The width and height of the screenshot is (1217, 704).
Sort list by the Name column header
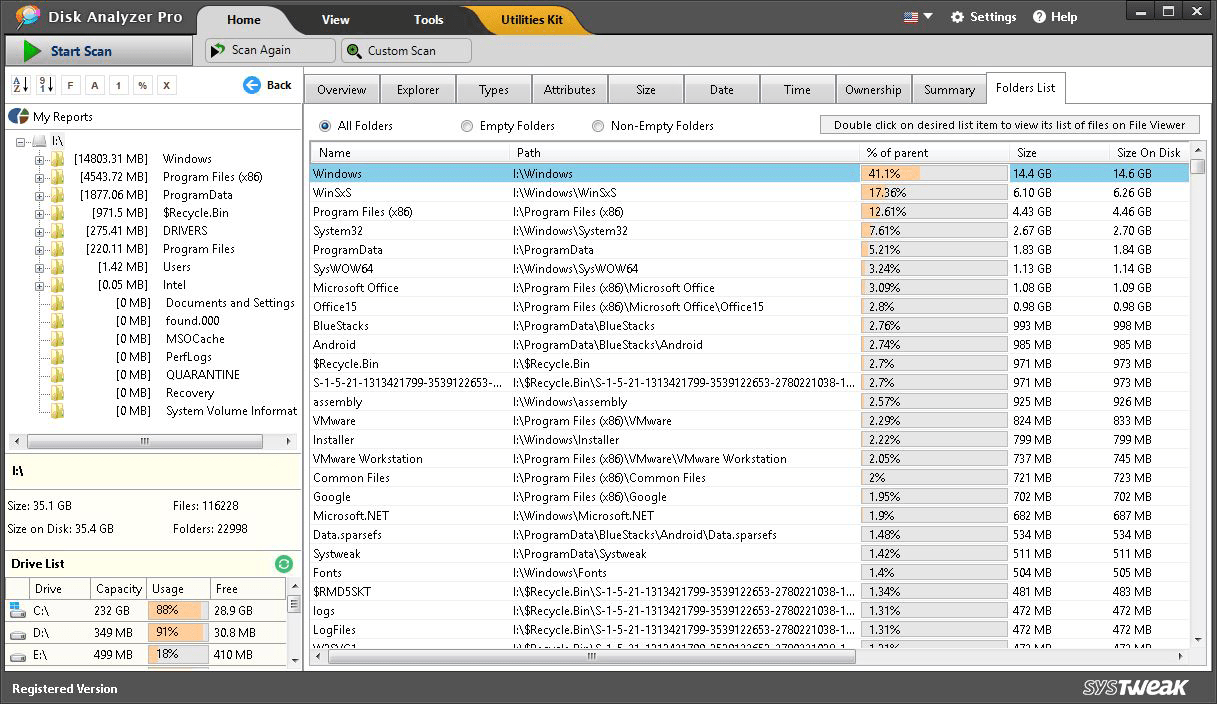click(410, 153)
